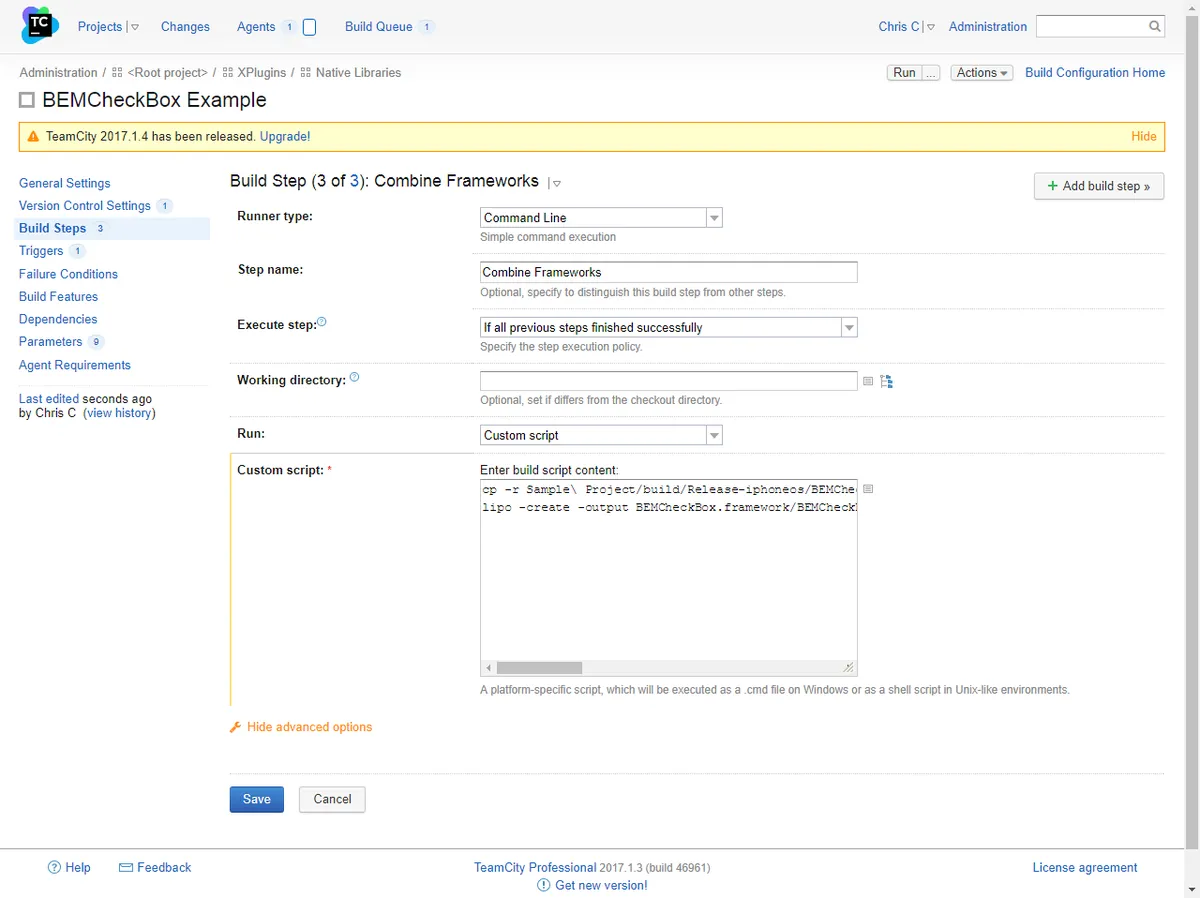Open the Projects popup arrow
Viewport: 1200px width, 898px height.
pyautogui.click(x=135, y=27)
